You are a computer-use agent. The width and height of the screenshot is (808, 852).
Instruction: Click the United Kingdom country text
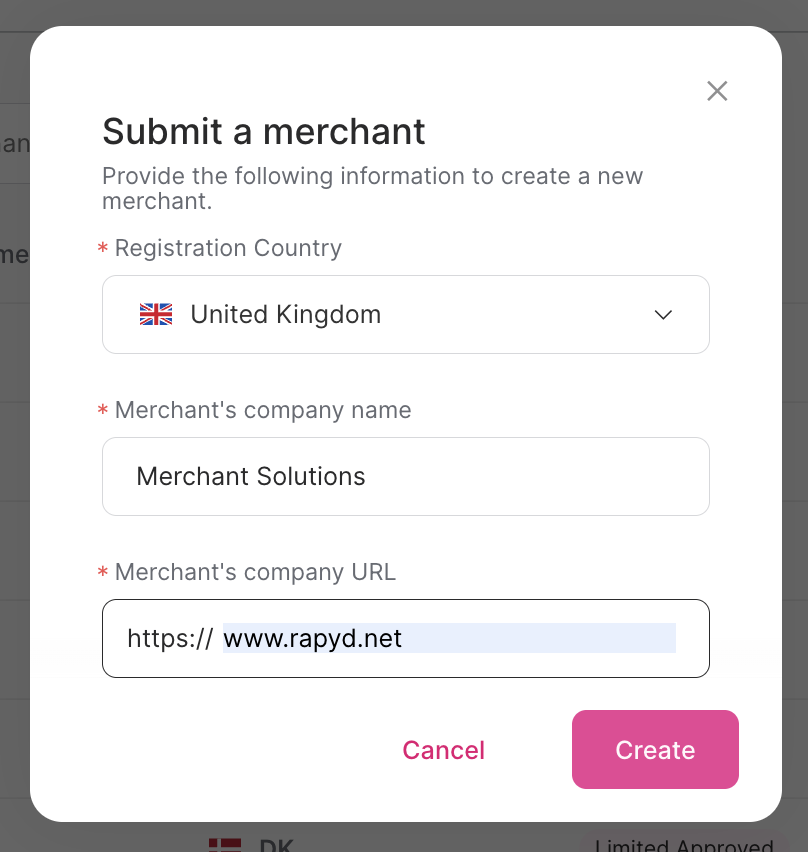click(287, 314)
